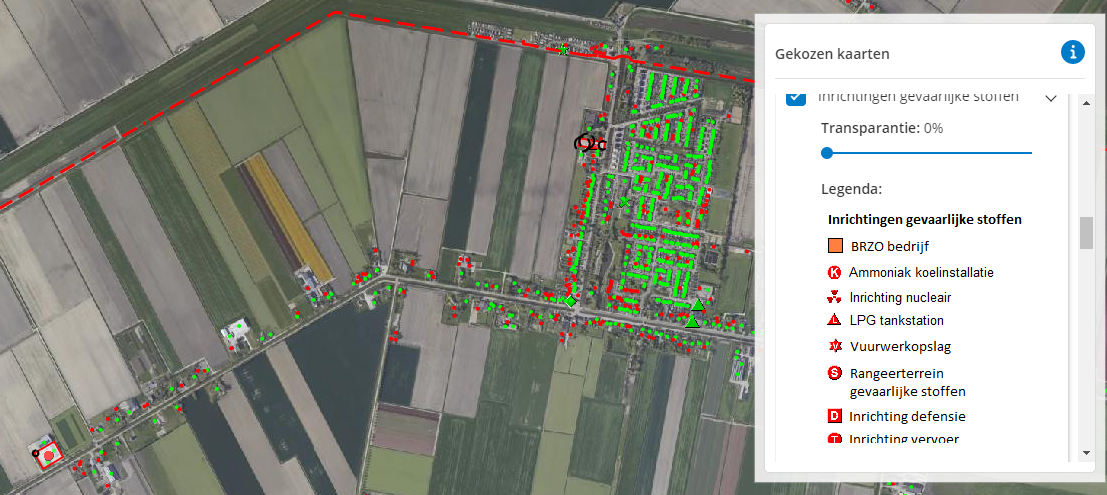Screen dimensions: 1107x495
Task: Uncheck the Inrichtingen gevaarlijke stoffen layer checkbox
Action: [x=796, y=97]
